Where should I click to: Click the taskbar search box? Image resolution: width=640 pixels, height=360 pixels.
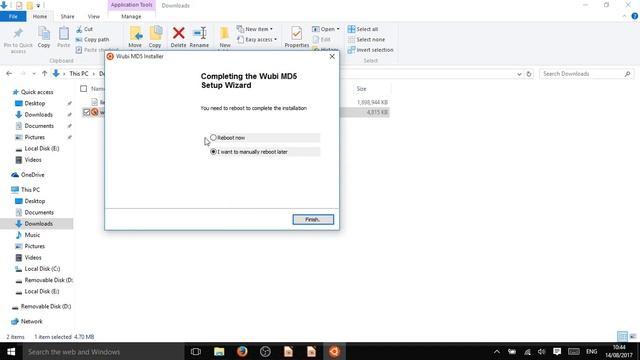coord(103,351)
